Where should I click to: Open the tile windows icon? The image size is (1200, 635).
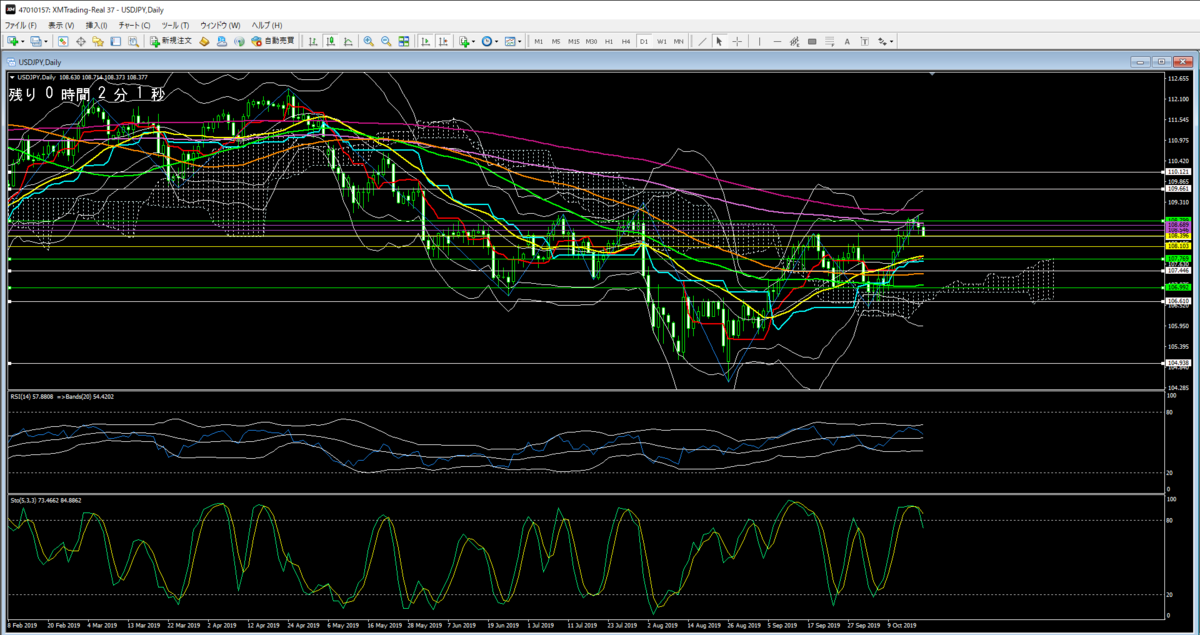[x=403, y=41]
